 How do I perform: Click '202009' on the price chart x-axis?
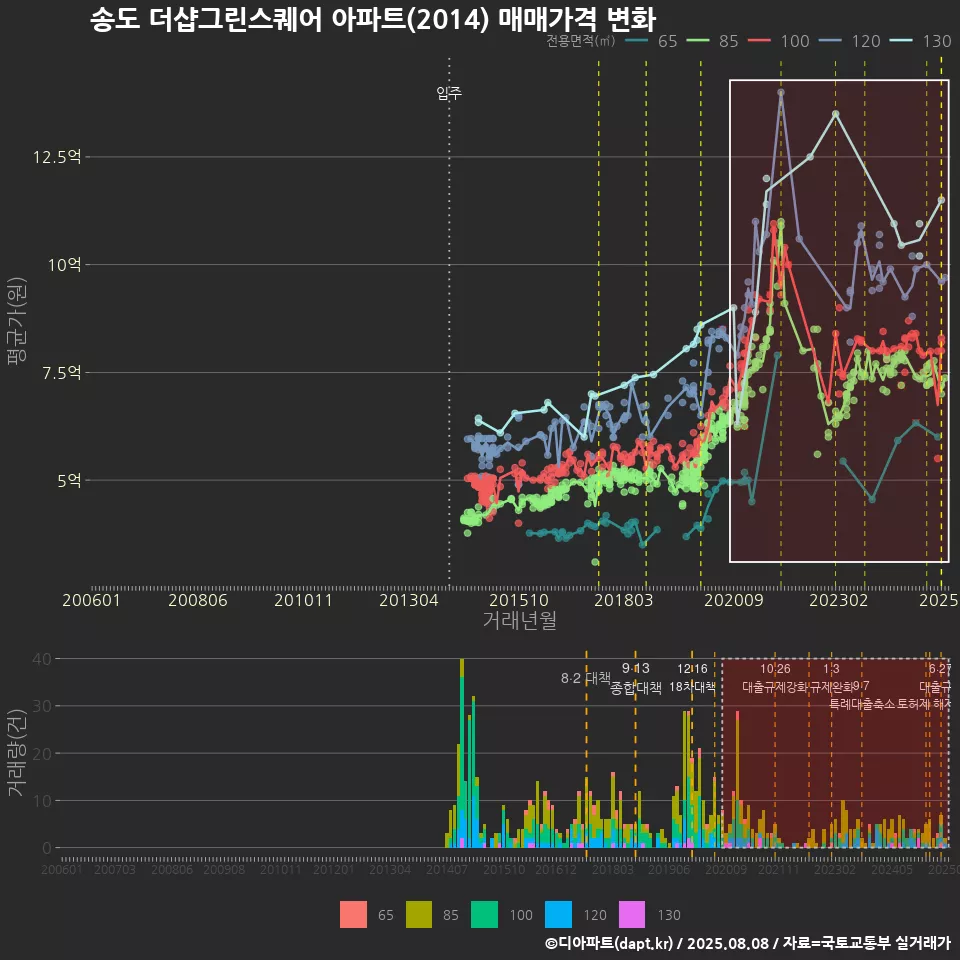(733, 600)
